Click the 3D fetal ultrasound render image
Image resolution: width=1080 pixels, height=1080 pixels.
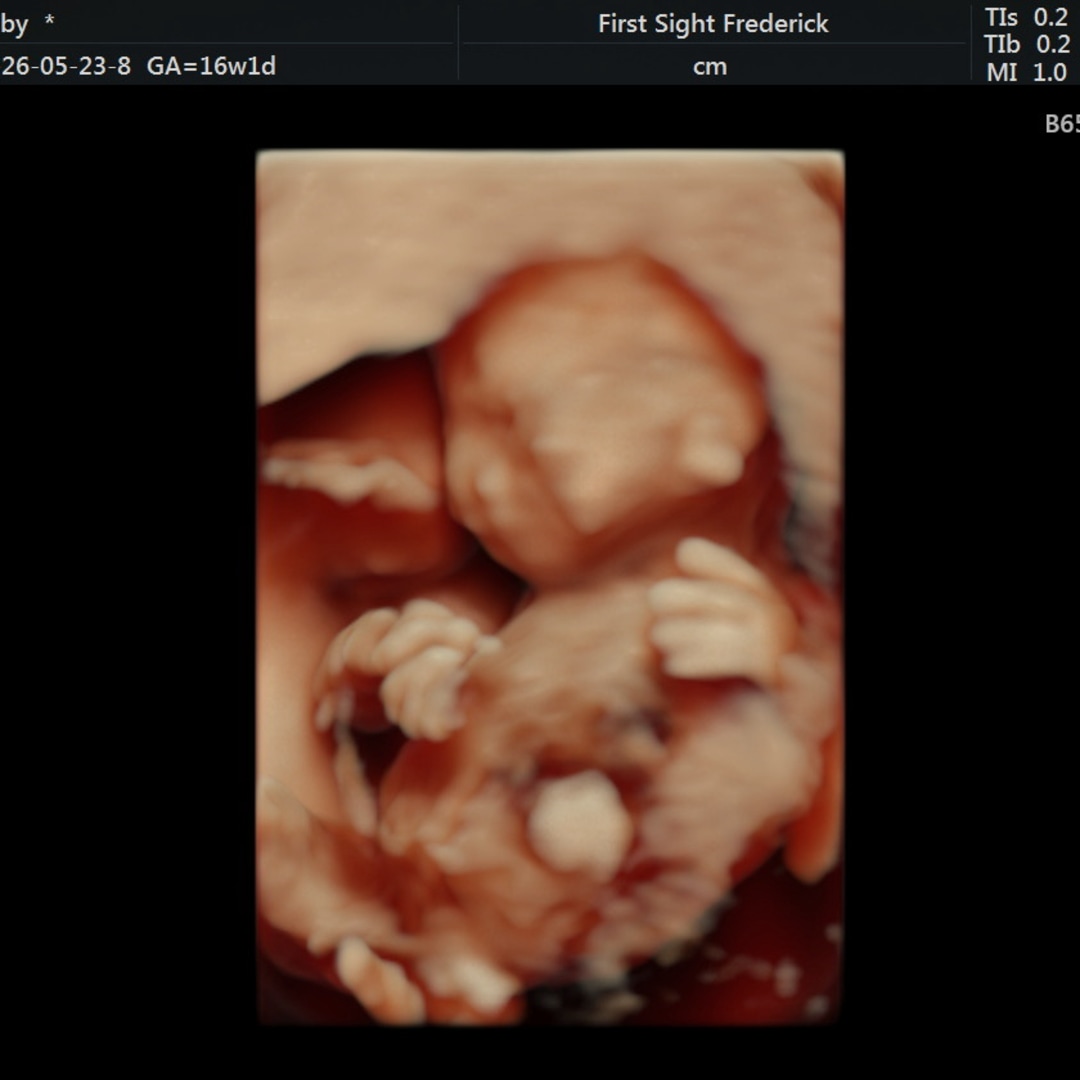[x=550, y=588]
